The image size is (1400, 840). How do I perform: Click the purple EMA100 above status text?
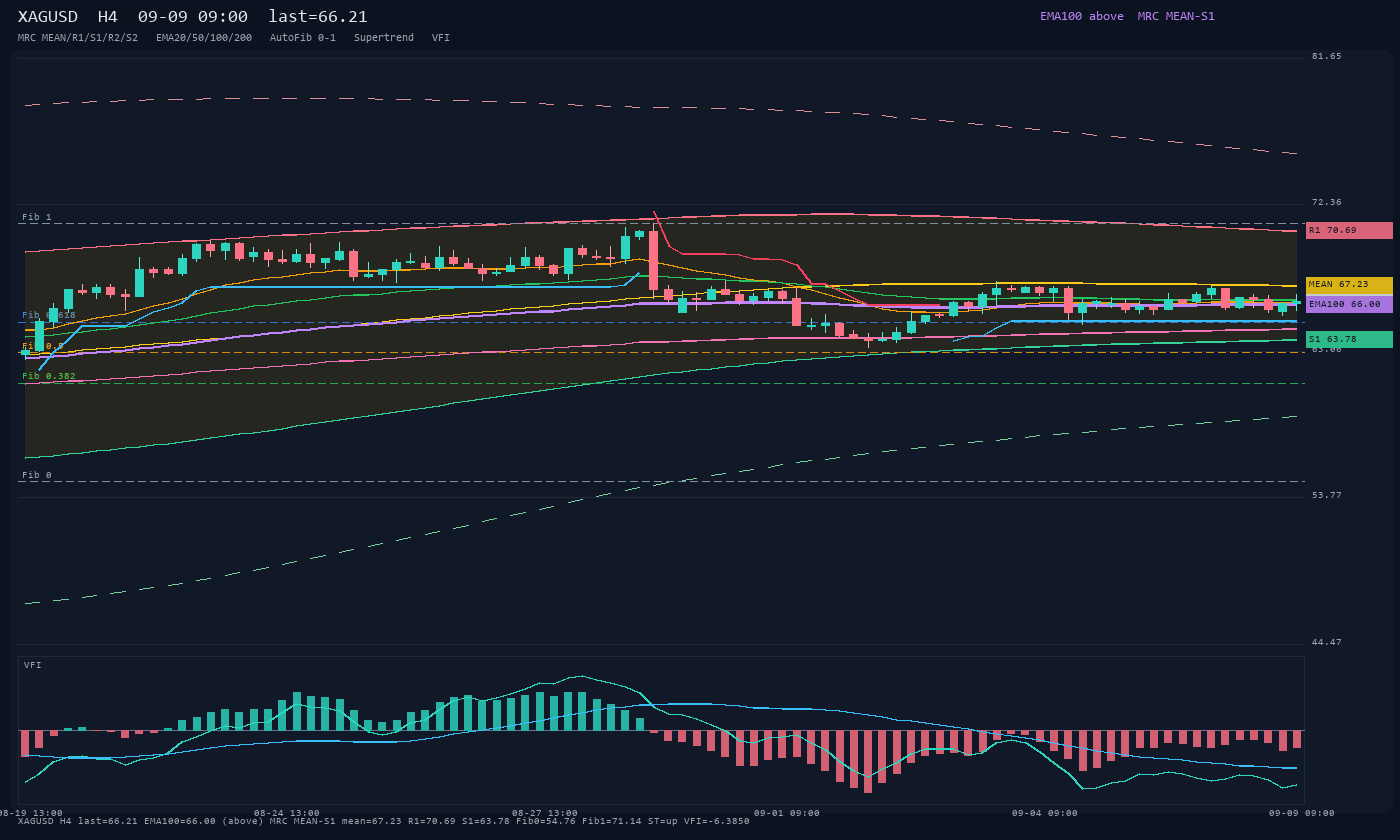(x=1082, y=16)
